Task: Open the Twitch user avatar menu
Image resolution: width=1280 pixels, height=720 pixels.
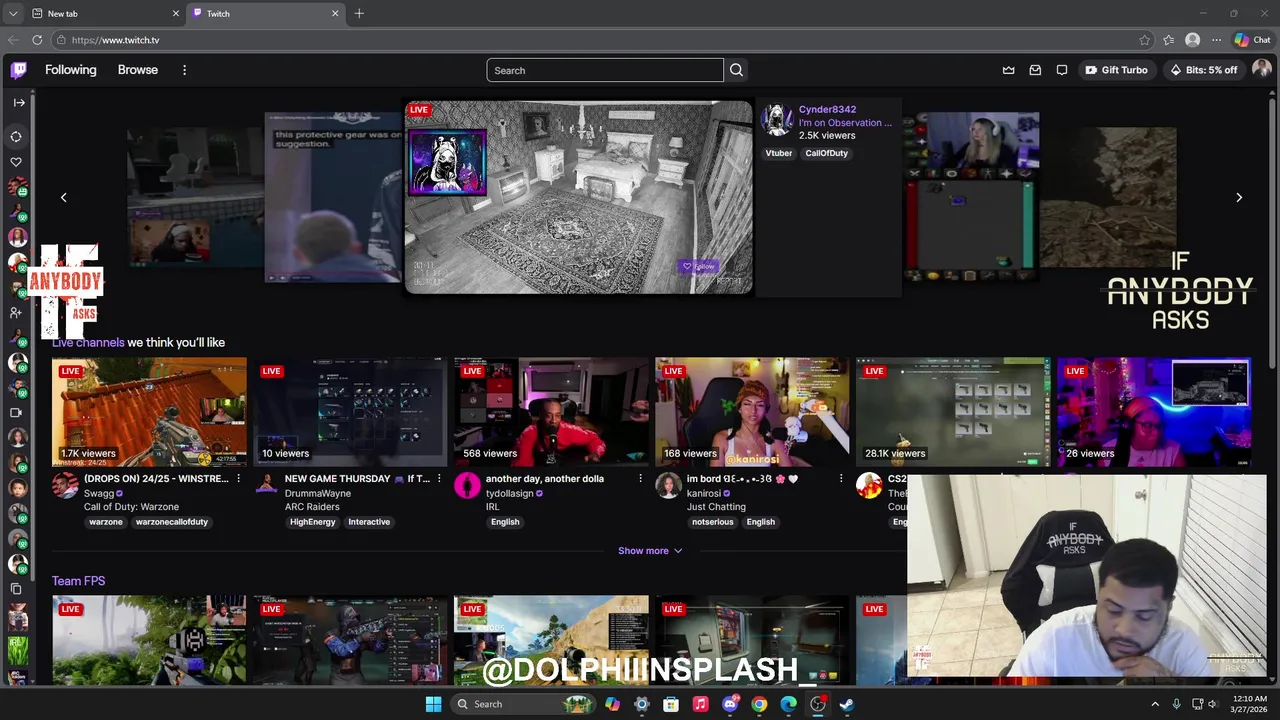Action: [x=1262, y=69]
